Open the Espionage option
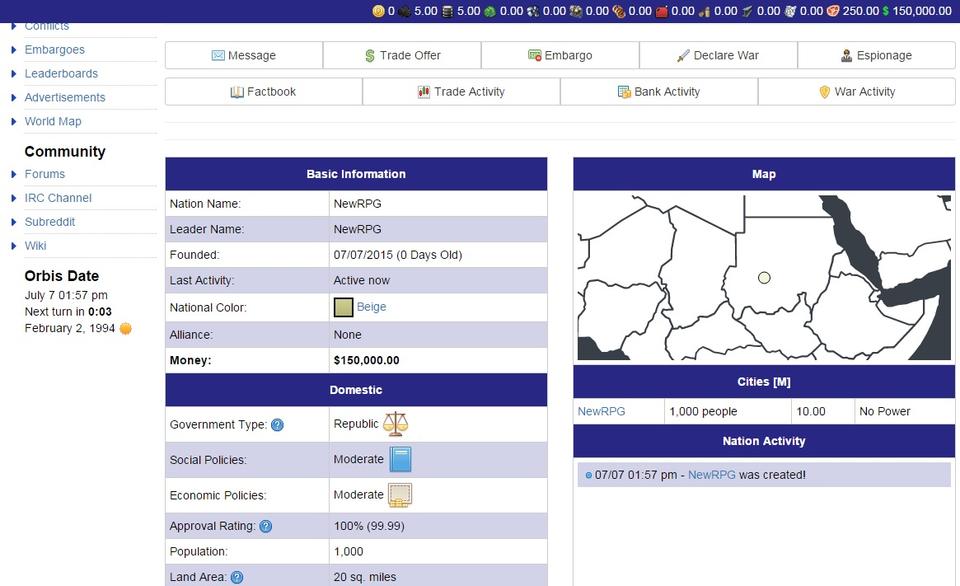960x586 pixels. point(876,55)
